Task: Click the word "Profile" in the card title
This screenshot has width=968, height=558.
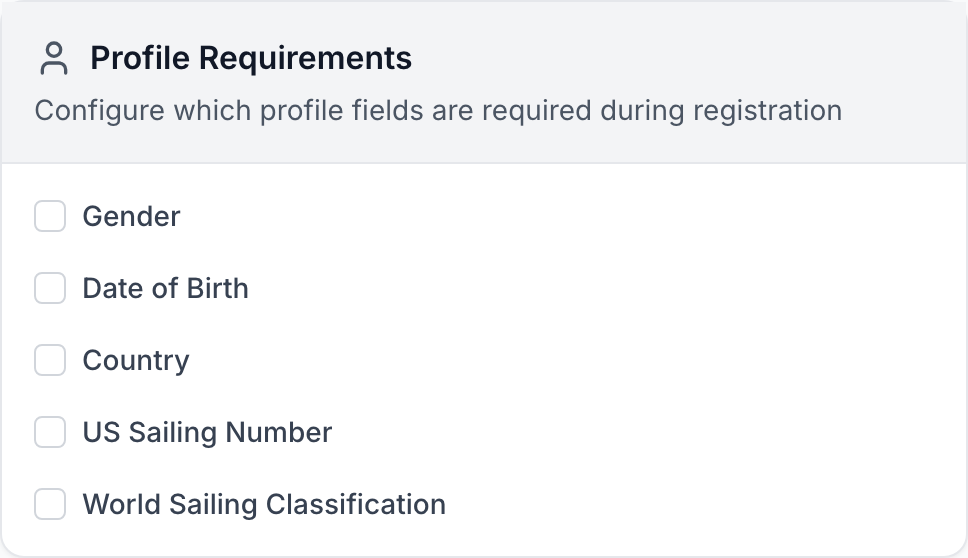Action: 141,58
